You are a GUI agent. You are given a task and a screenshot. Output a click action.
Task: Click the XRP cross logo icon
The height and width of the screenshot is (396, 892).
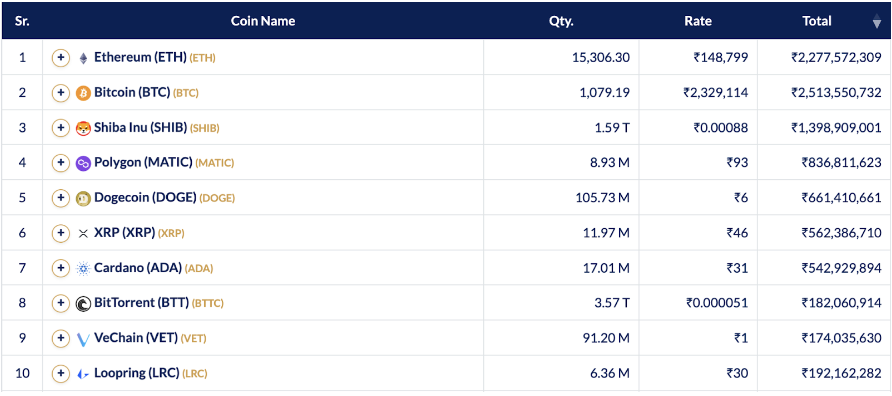(83, 233)
